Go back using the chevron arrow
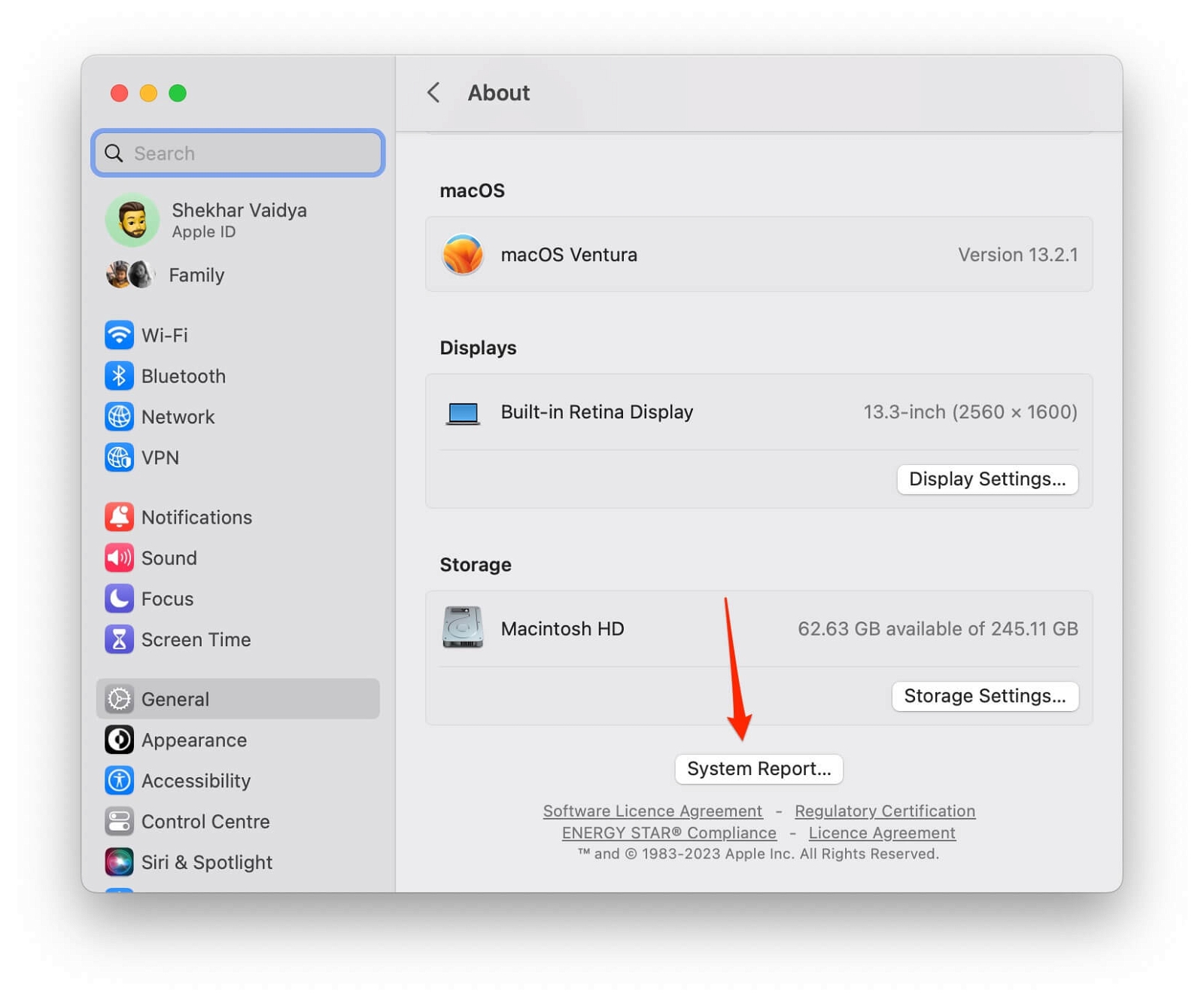The height and width of the screenshot is (1000, 1204). 433,93
